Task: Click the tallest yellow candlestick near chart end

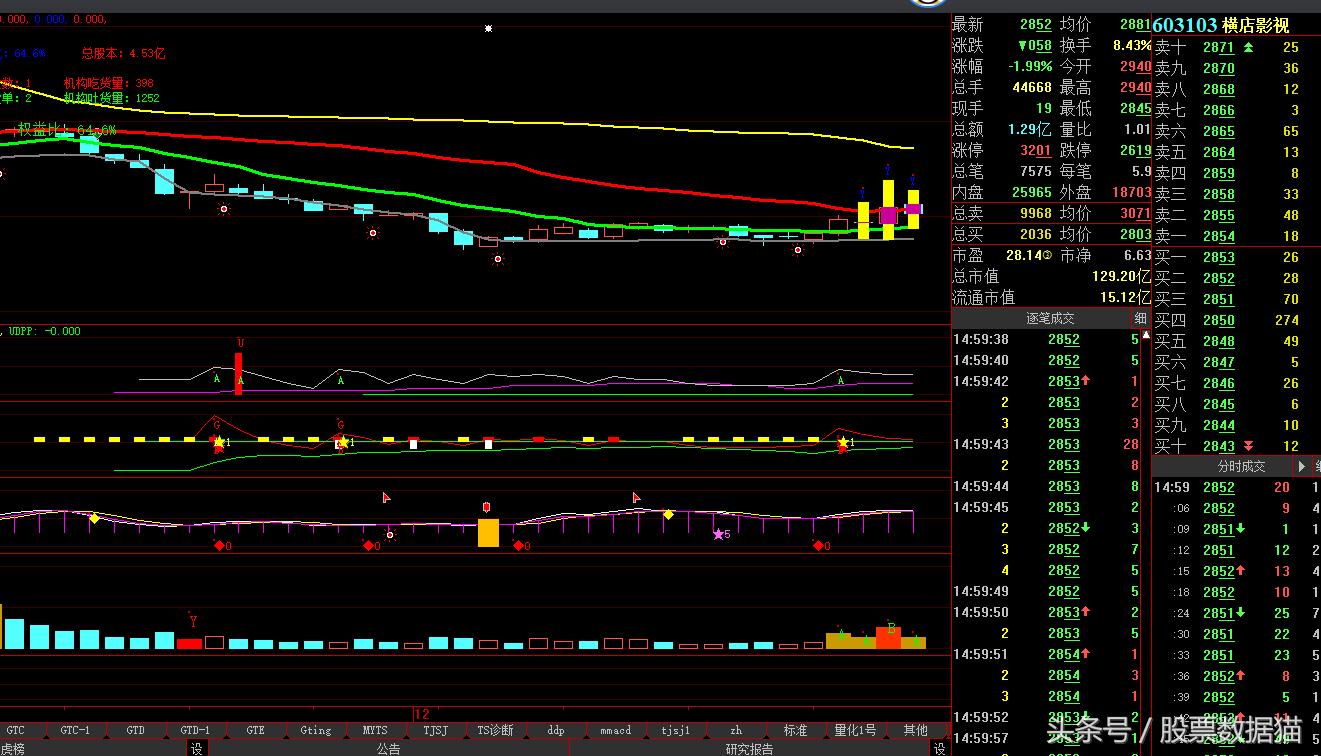Action: pyautogui.click(x=887, y=210)
